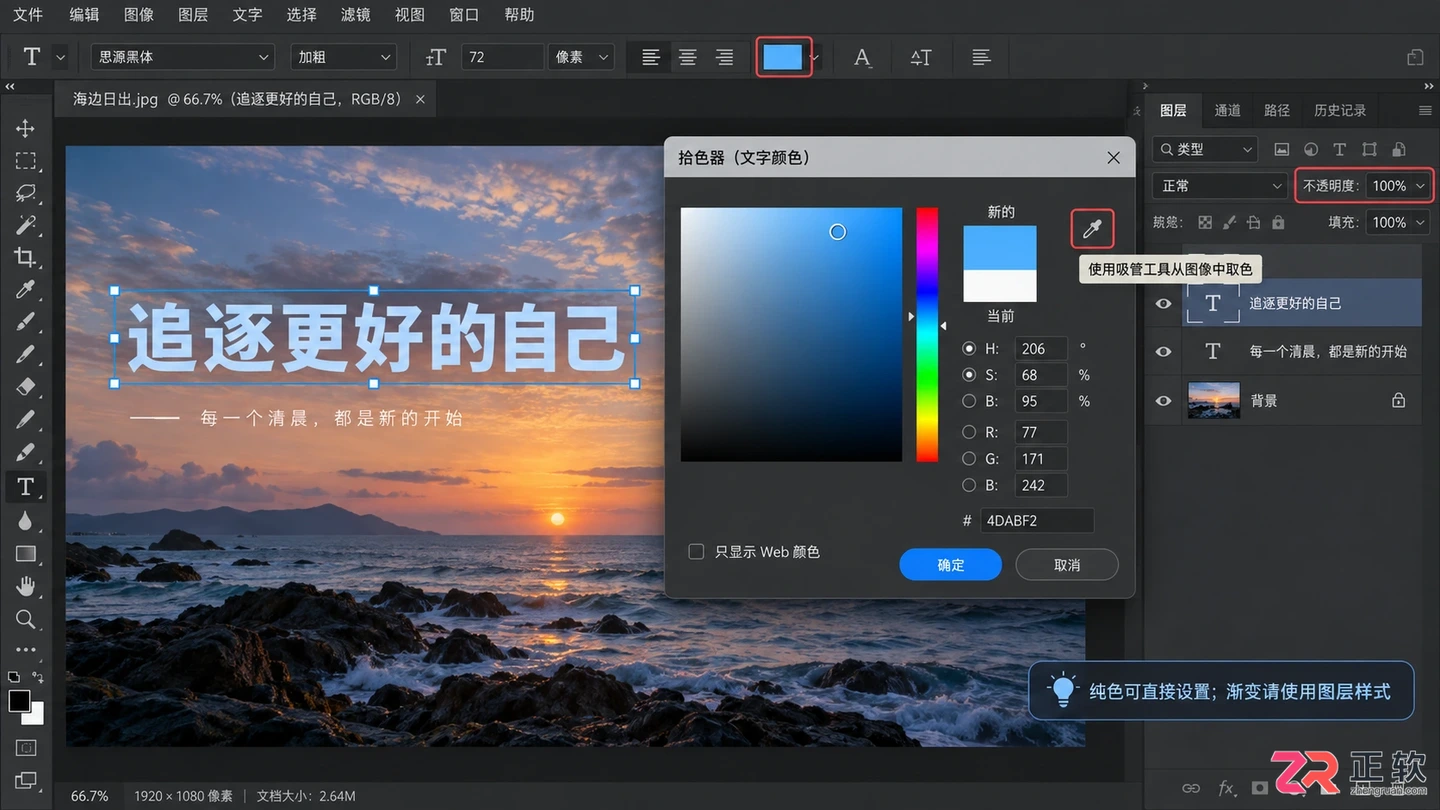Open the 正常 blend mode dropdown

click(1220, 186)
